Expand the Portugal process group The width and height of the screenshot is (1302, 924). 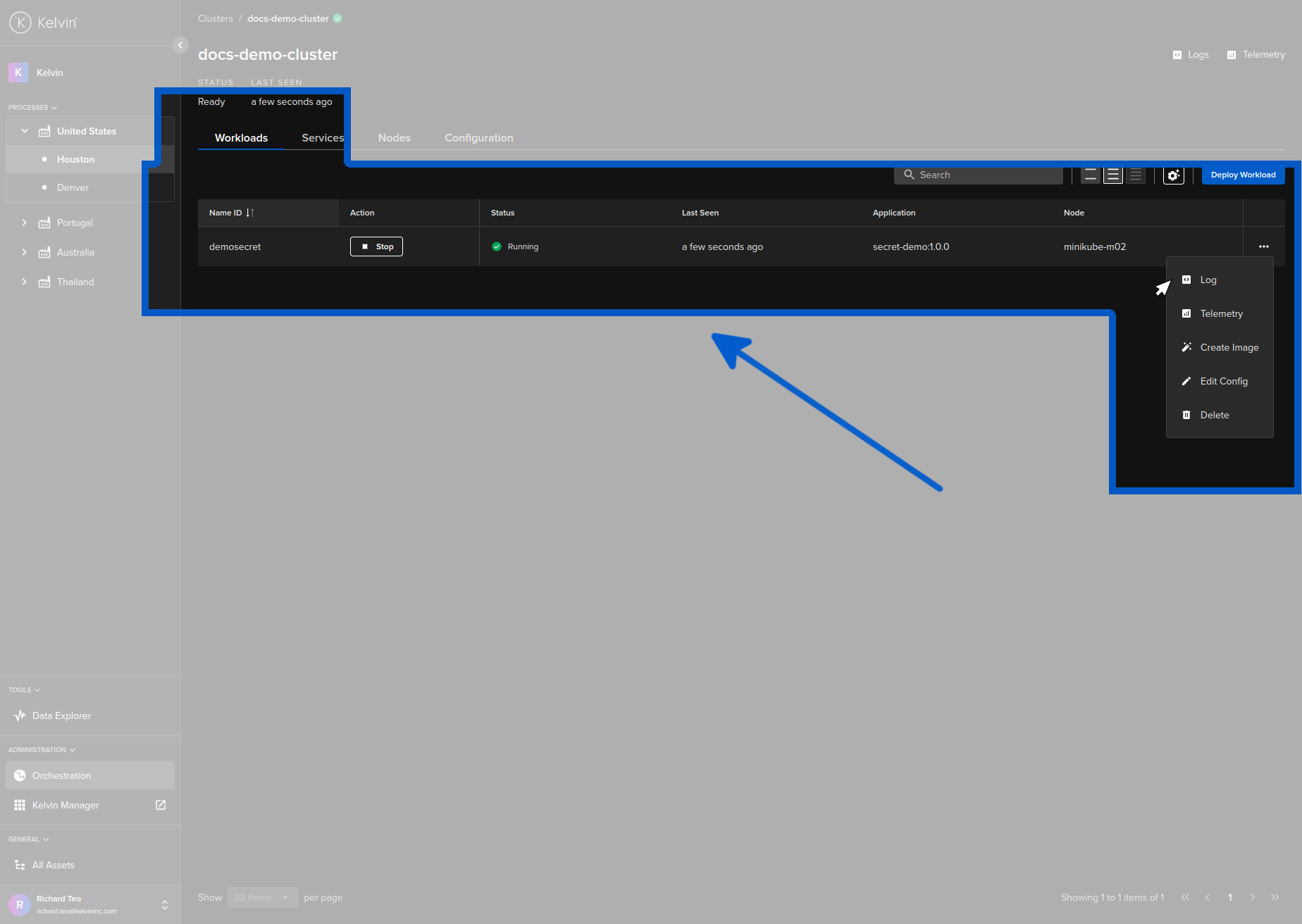tap(25, 223)
